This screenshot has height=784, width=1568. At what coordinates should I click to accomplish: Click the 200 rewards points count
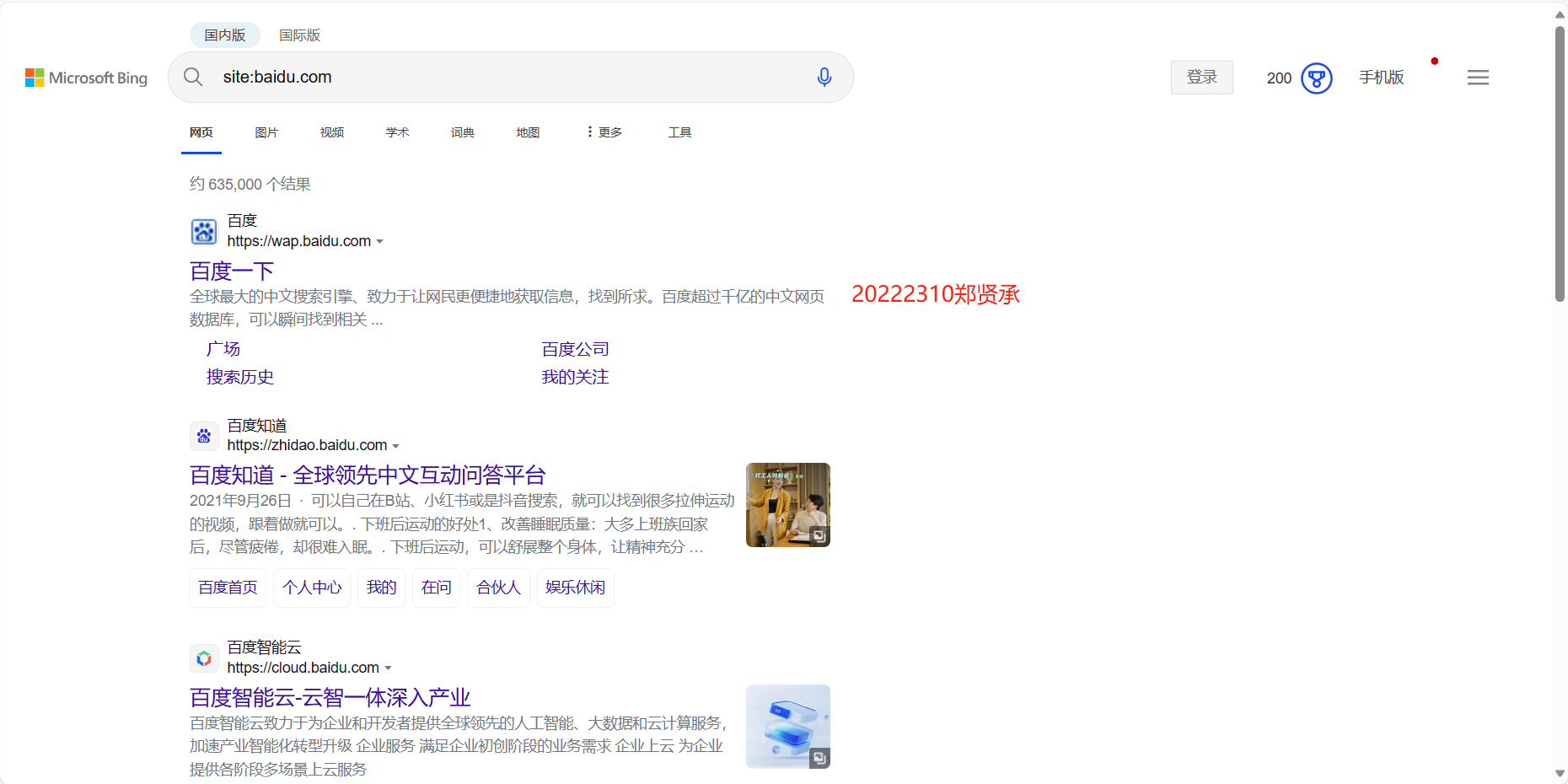pyautogui.click(x=1279, y=78)
